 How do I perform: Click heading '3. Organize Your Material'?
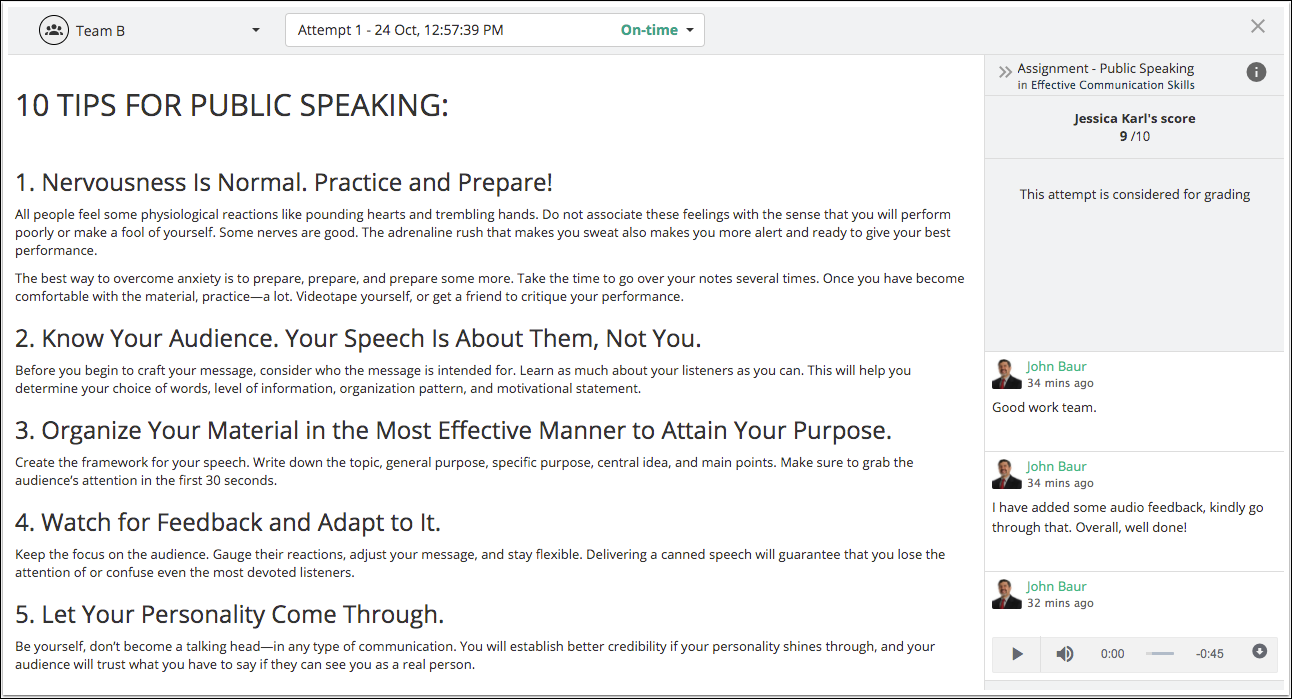click(x=453, y=431)
